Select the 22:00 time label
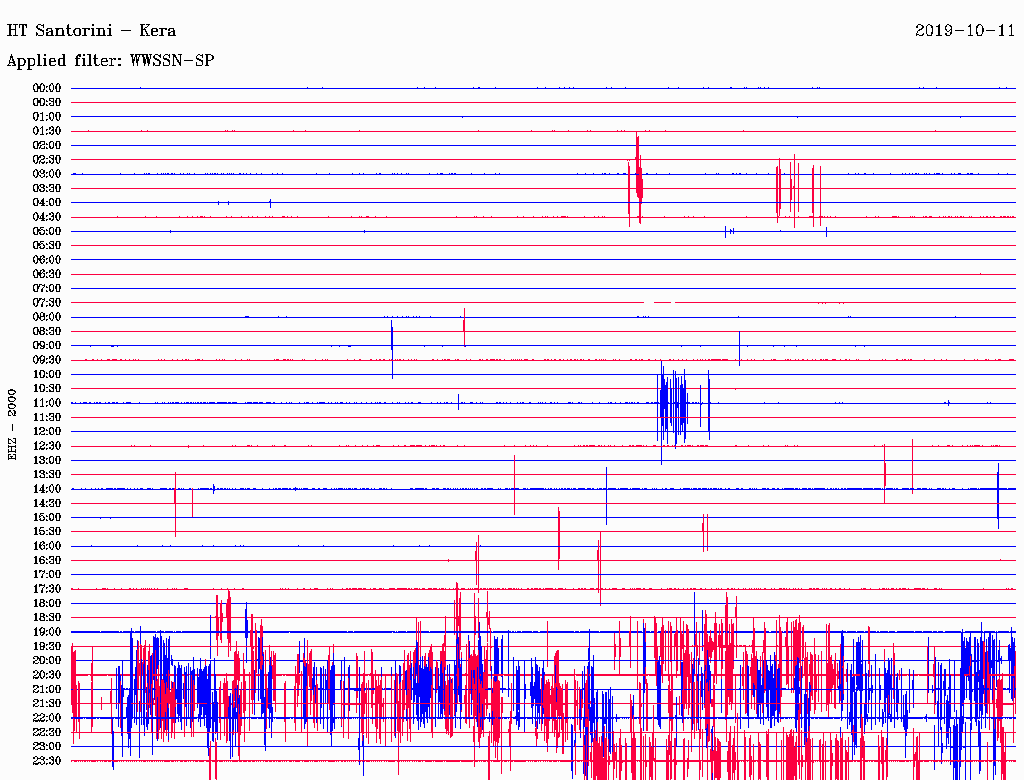Screen dimensions: 1024x780 click(x=47, y=718)
